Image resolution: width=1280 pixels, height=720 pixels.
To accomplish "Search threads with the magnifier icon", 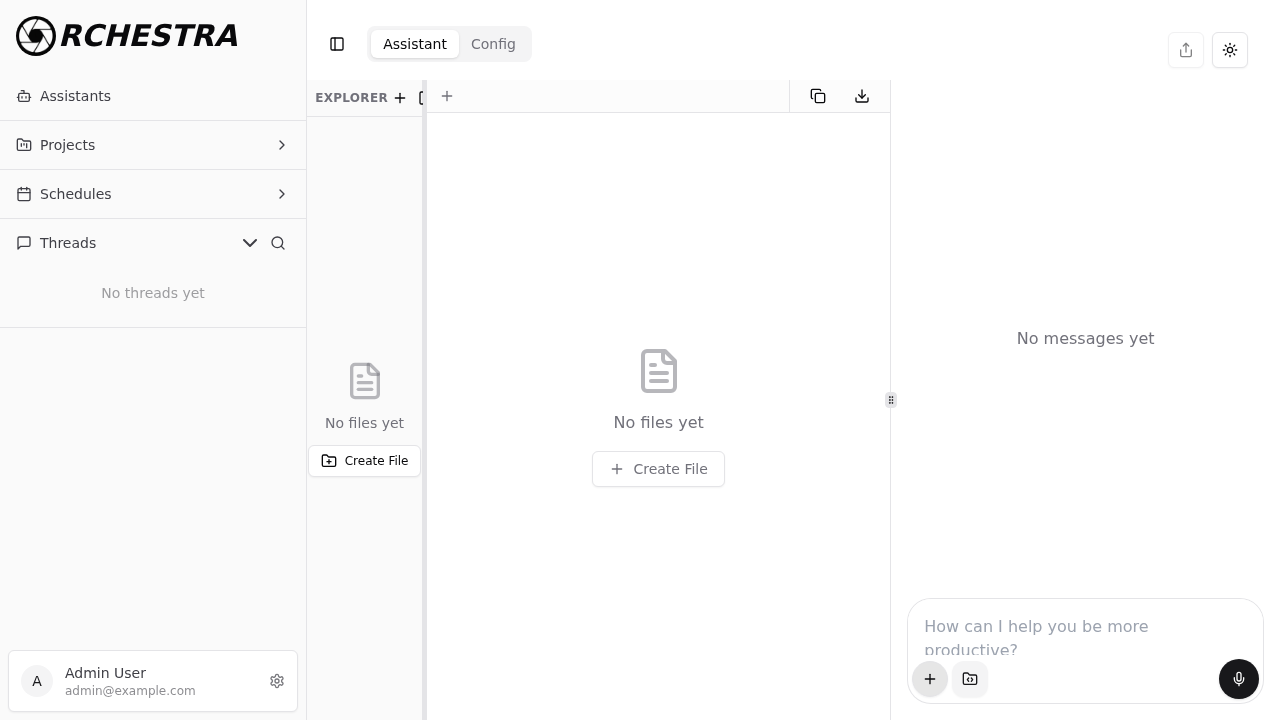I will [x=278, y=243].
